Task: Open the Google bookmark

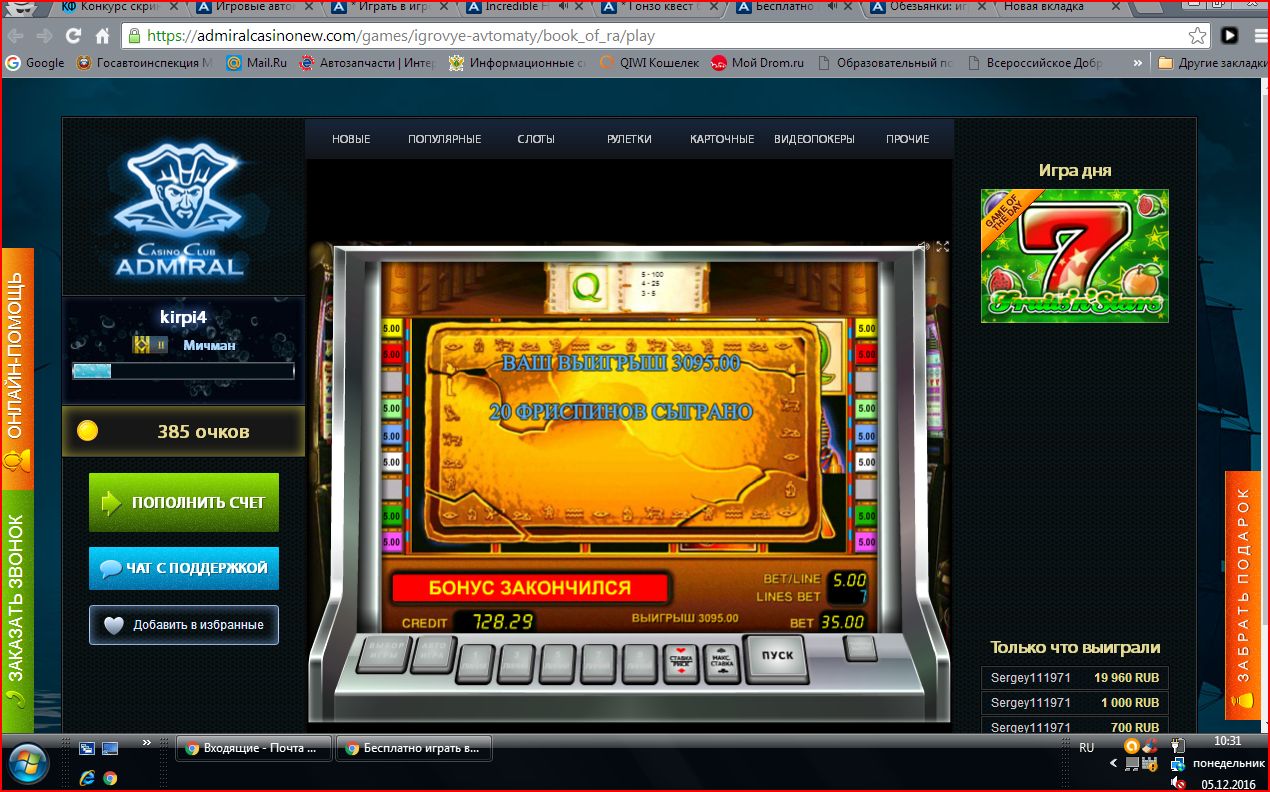Action: tap(35, 63)
